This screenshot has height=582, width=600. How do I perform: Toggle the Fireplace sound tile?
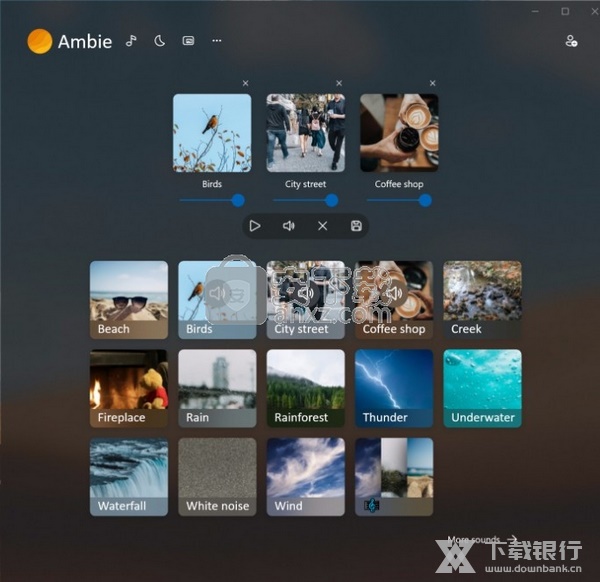coord(129,388)
